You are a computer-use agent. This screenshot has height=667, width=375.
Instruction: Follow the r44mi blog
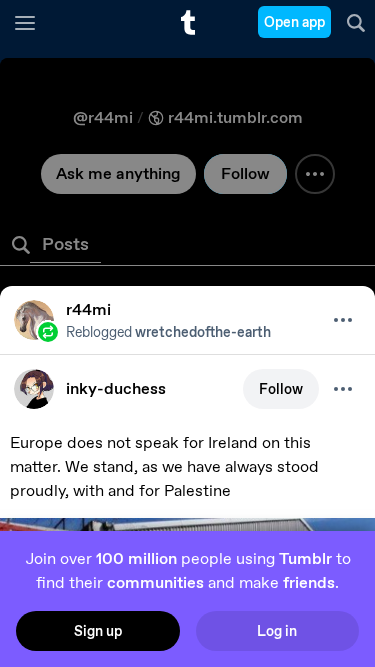pos(245,174)
